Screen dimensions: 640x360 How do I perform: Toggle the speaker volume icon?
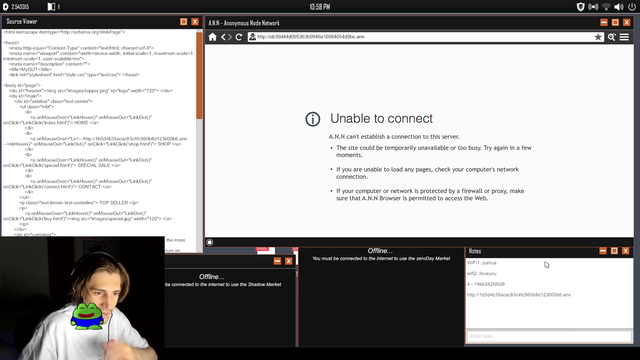(619, 7)
